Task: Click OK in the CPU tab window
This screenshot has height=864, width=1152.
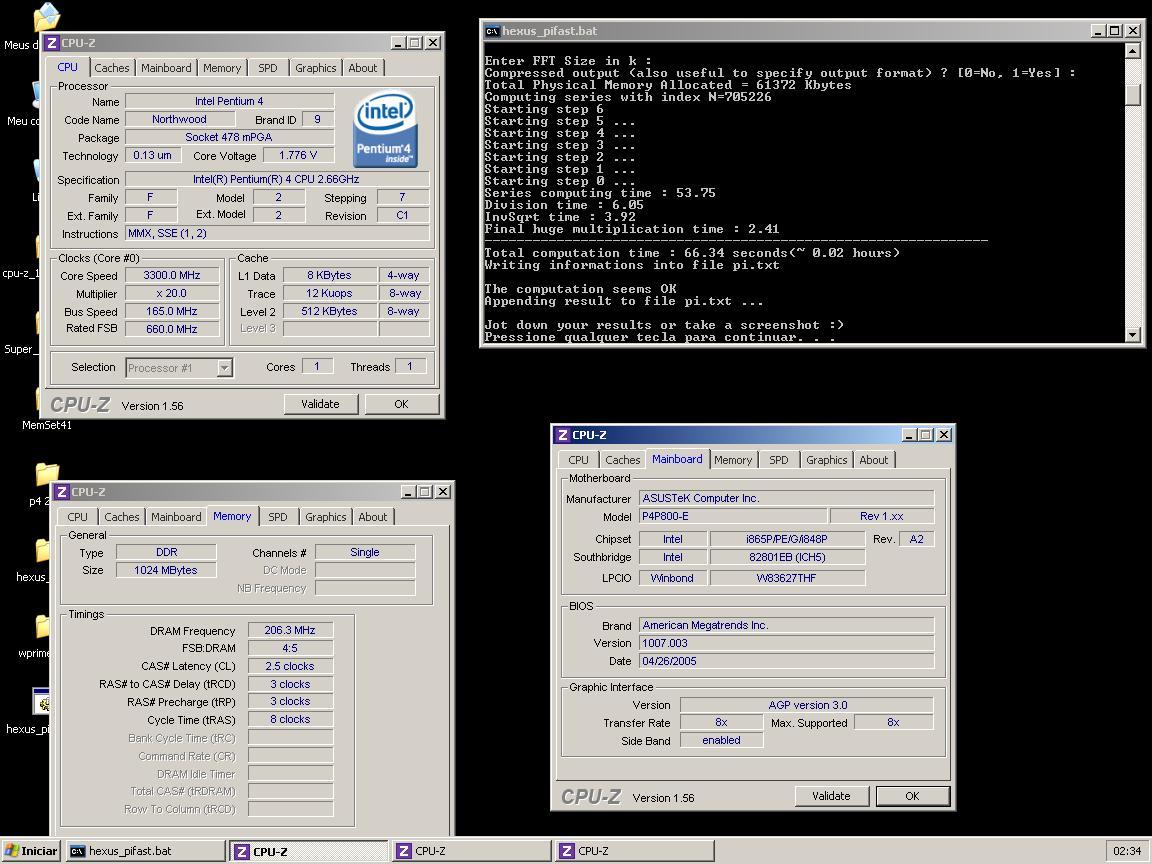Action: point(401,404)
